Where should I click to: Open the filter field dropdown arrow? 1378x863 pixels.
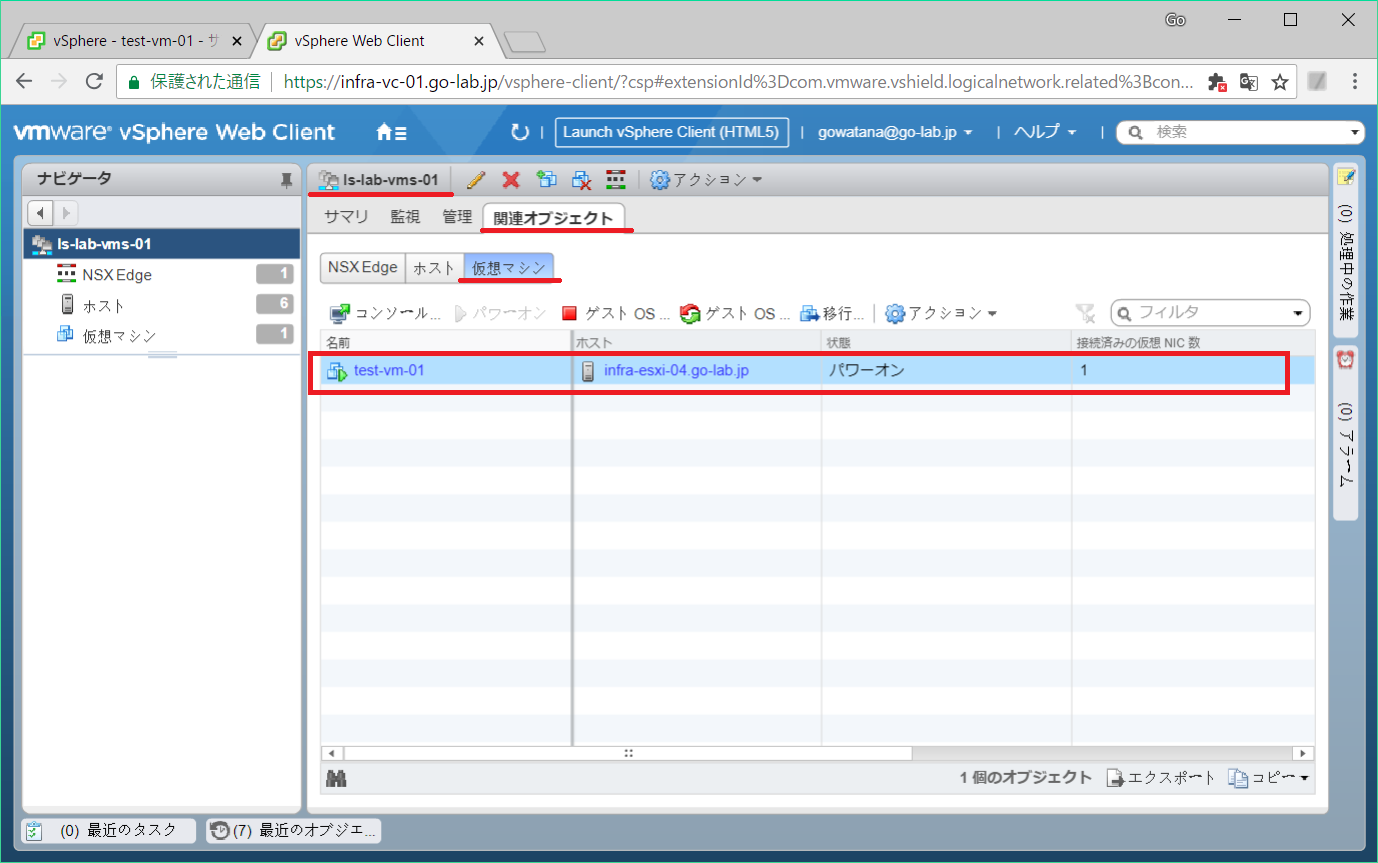coord(1299,314)
